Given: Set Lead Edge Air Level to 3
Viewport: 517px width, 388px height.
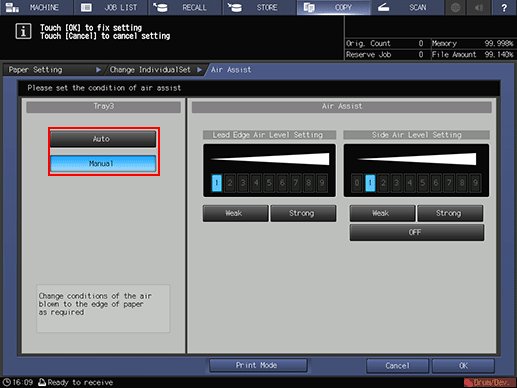Looking at the screenshot, I should click(243, 183).
